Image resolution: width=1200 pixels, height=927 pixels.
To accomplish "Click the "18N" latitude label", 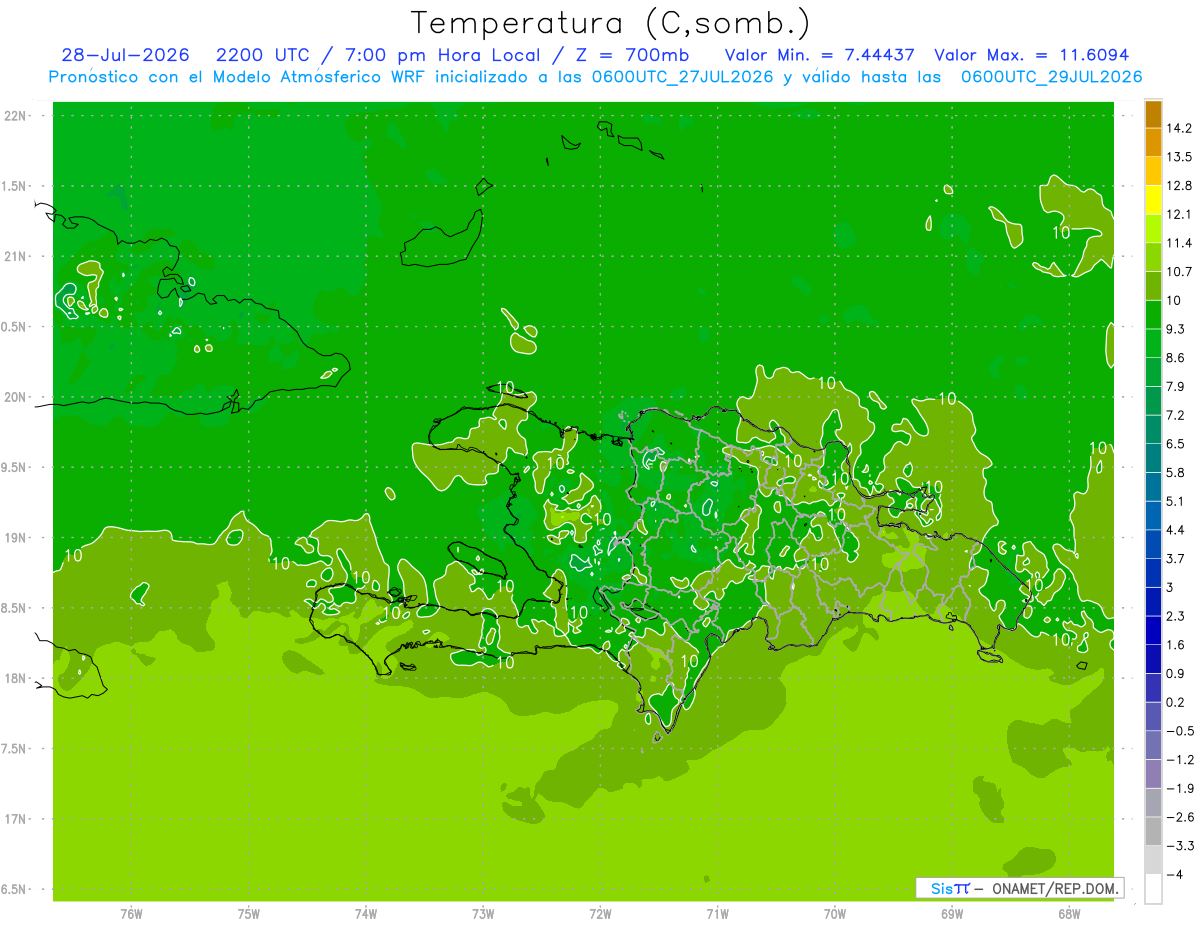I will pos(17,678).
